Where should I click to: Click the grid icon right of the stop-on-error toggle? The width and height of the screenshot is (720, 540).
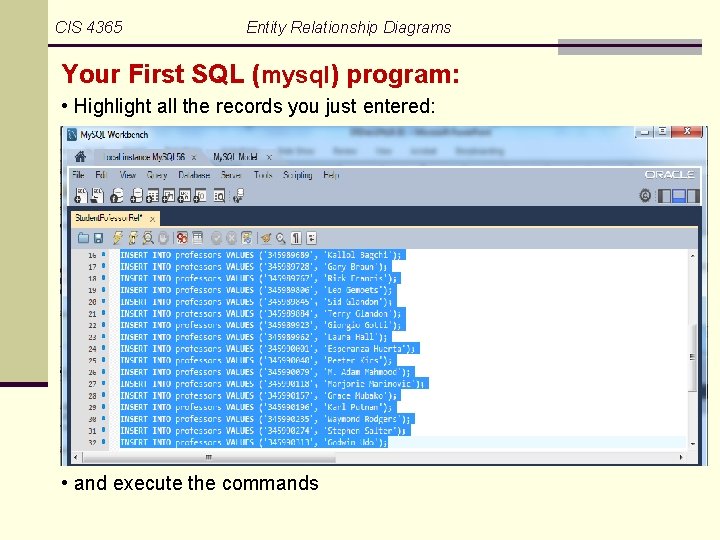pos(197,238)
